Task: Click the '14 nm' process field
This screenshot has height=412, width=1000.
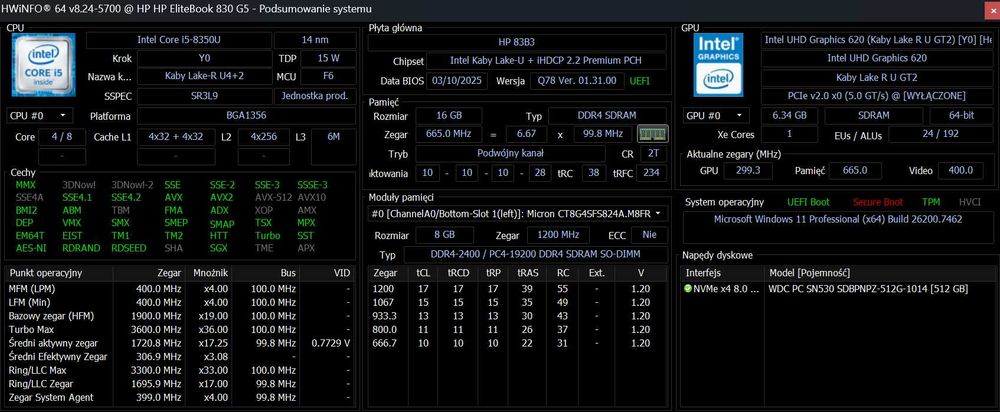Action: tap(315, 40)
